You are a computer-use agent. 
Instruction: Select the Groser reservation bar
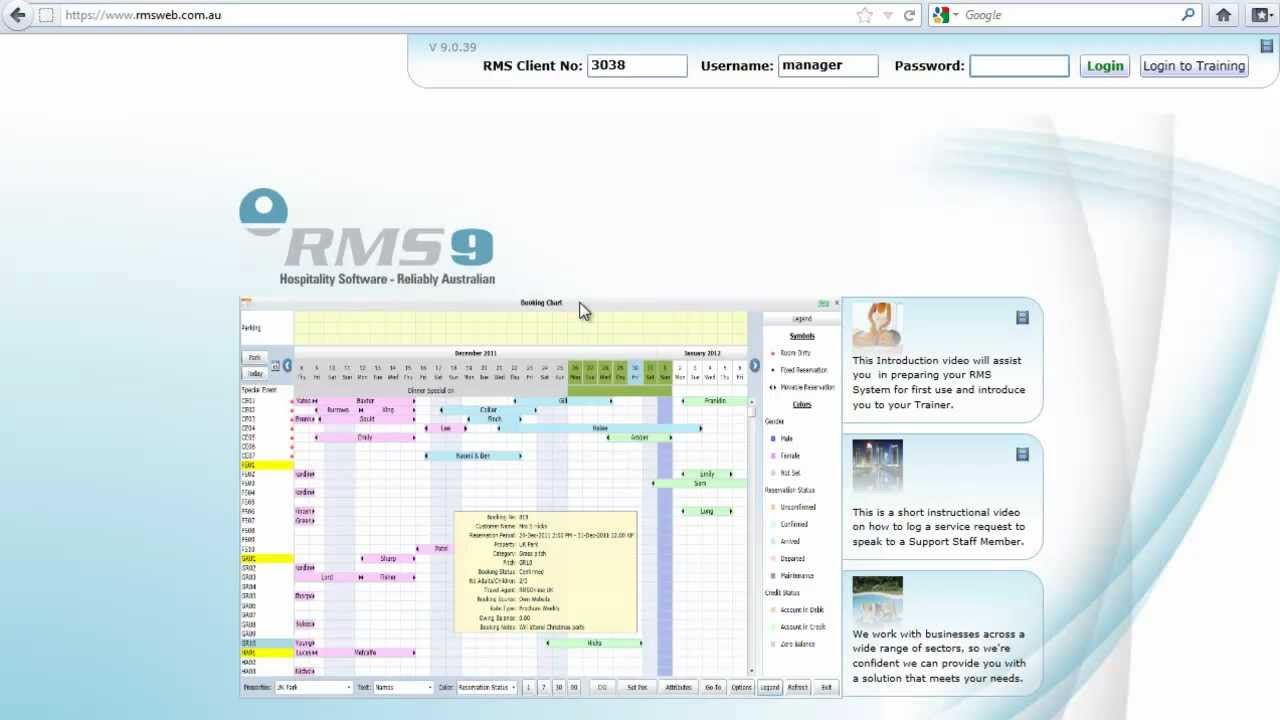point(639,437)
